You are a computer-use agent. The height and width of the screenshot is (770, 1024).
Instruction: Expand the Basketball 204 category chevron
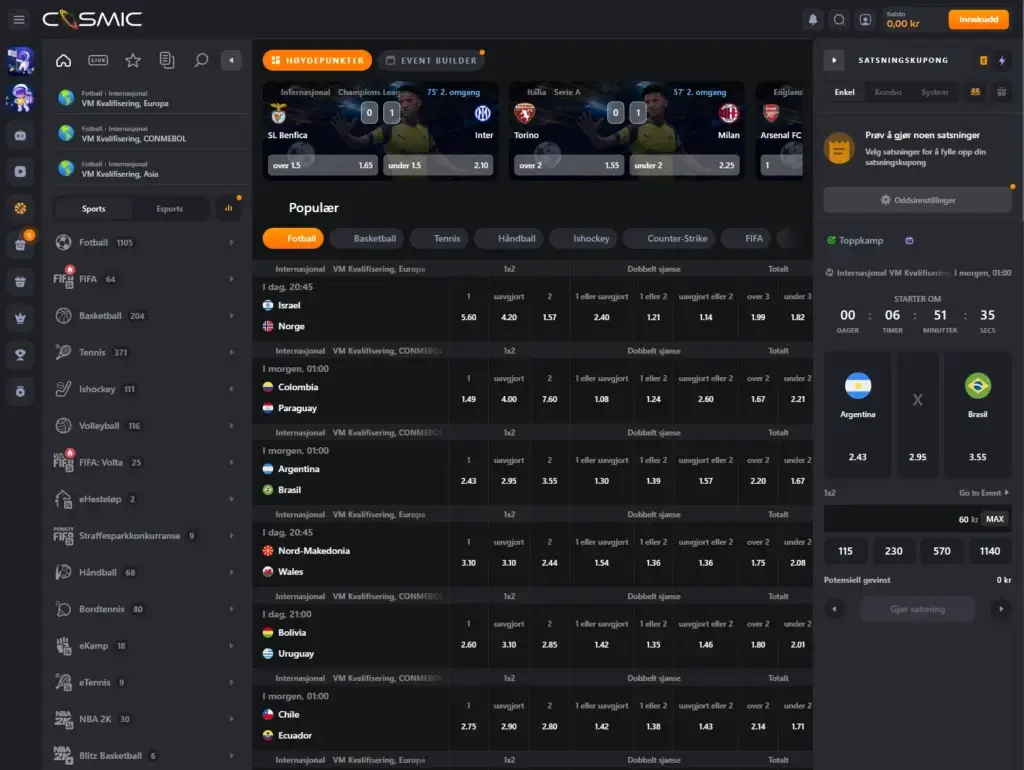pyautogui.click(x=231, y=315)
